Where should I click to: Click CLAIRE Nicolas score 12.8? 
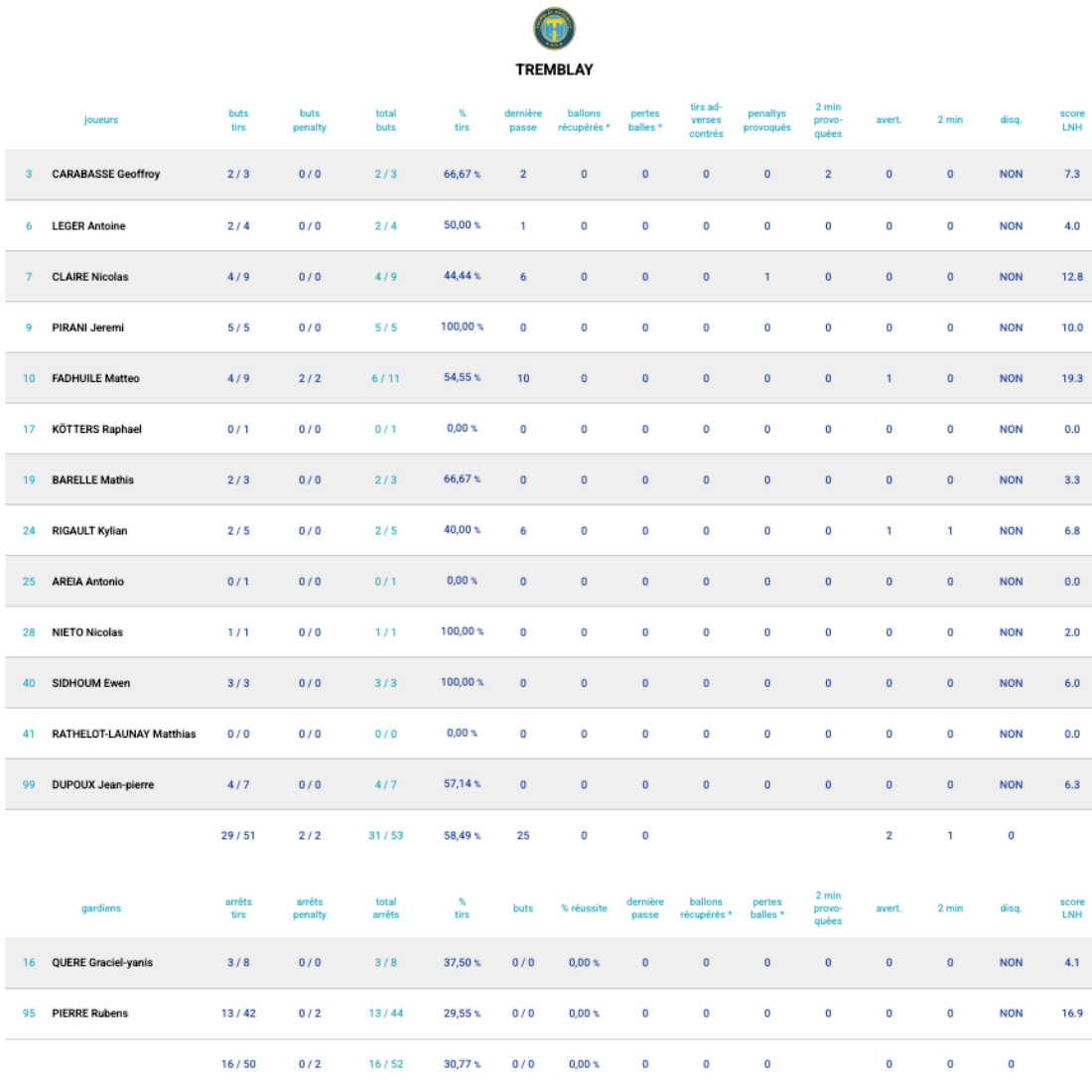pyautogui.click(x=1072, y=277)
